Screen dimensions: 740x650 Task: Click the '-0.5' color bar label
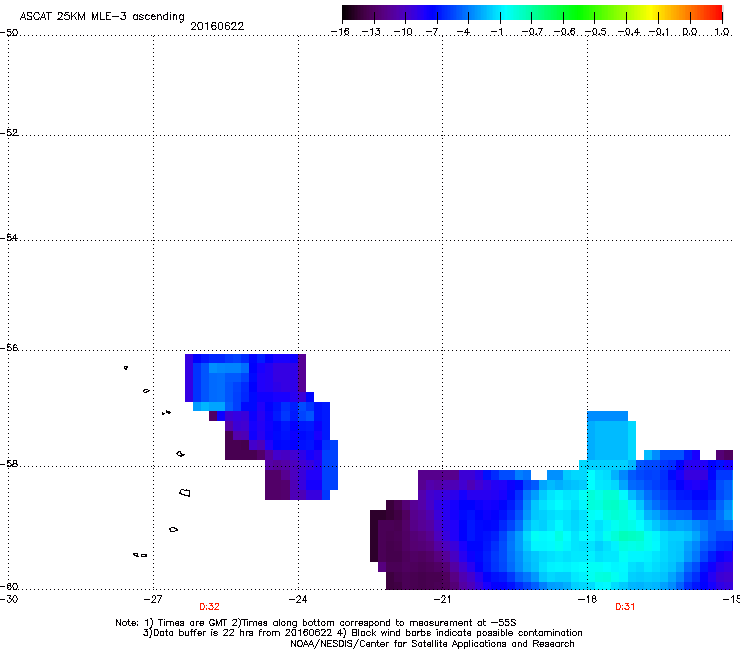coord(595,32)
